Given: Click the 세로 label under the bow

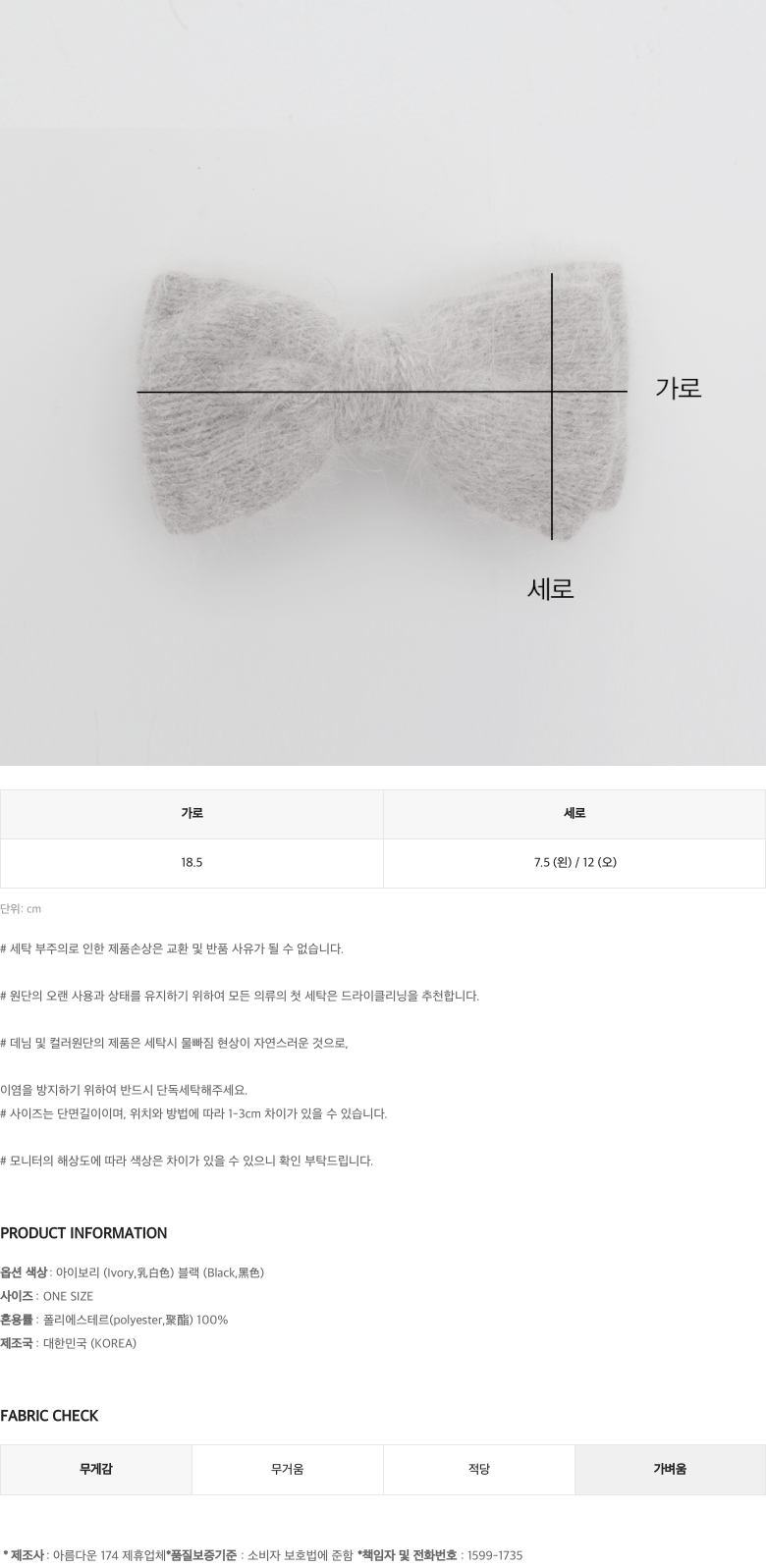Looking at the screenshot, I should click(550, 589).
